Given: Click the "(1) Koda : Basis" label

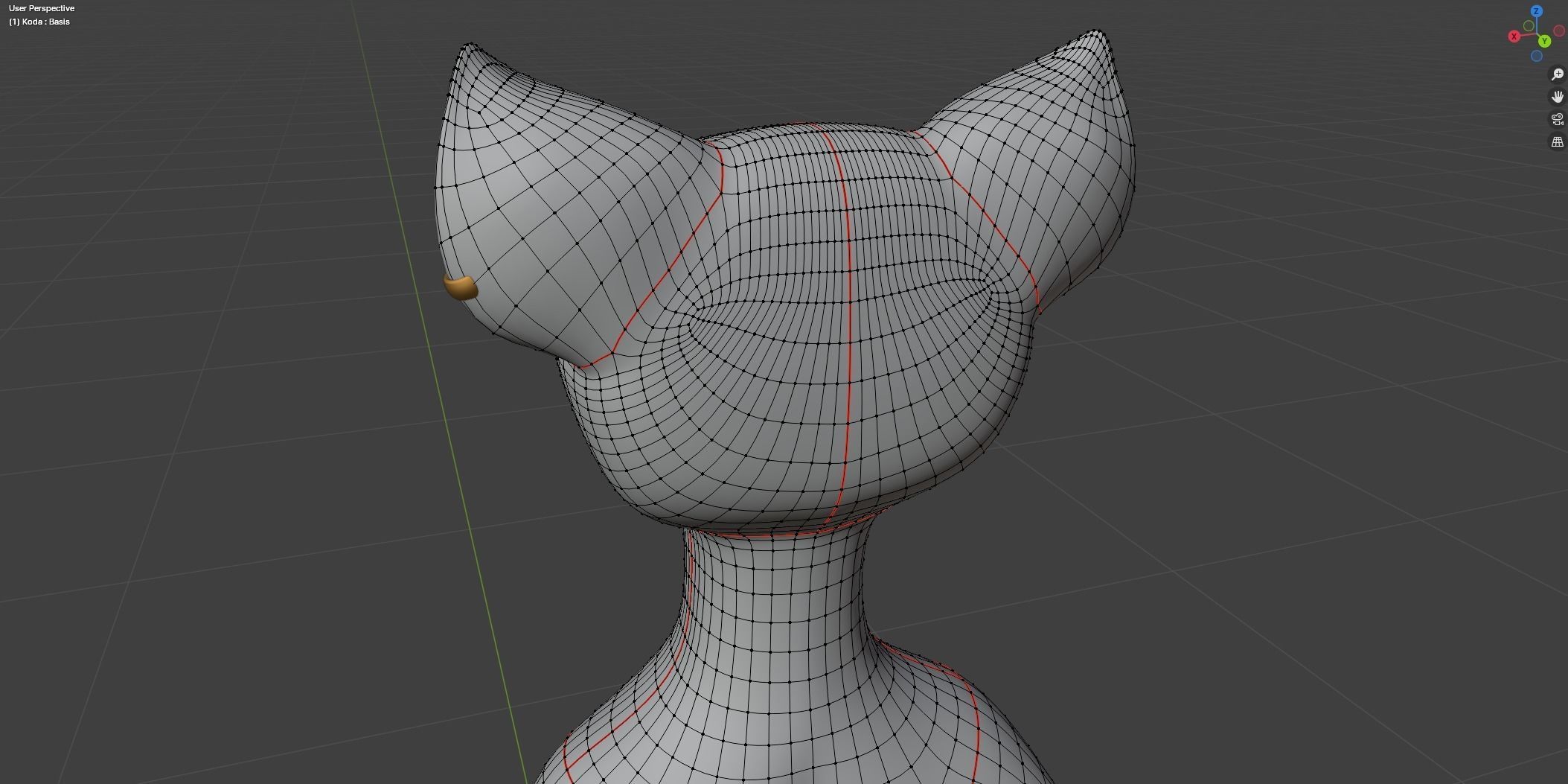Looking at the screenshot, I should 39,22.
